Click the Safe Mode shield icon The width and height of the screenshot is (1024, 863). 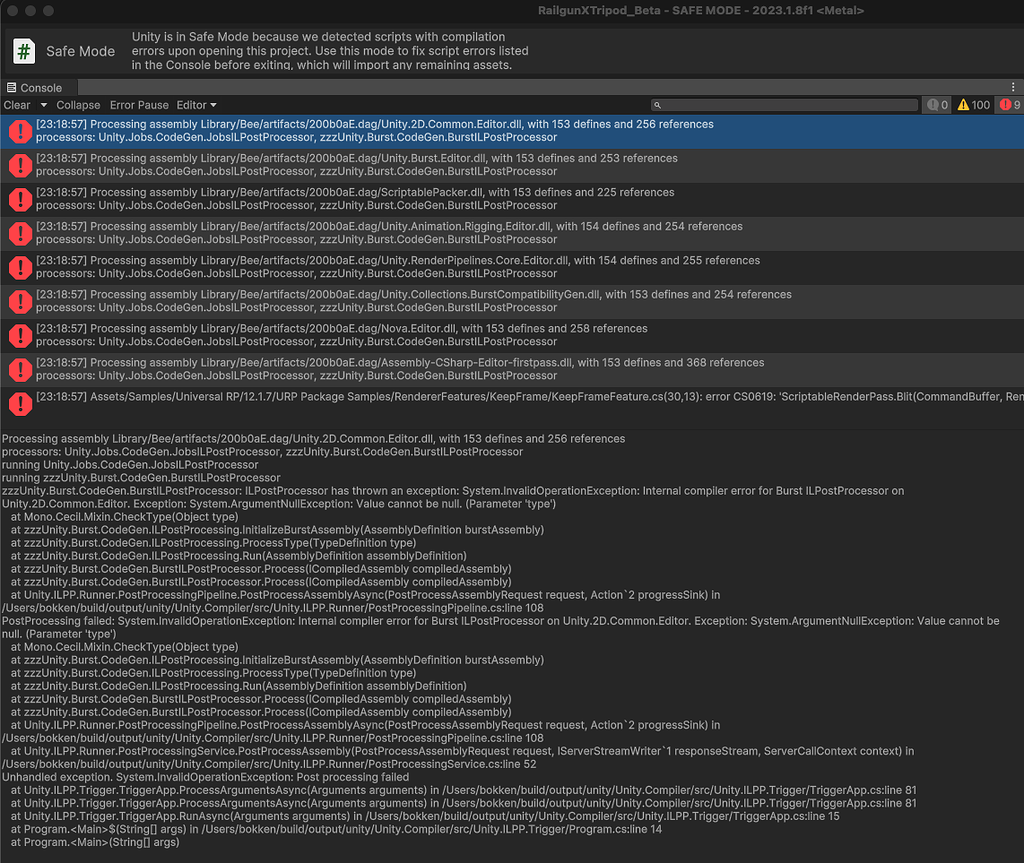click(27, 50)
